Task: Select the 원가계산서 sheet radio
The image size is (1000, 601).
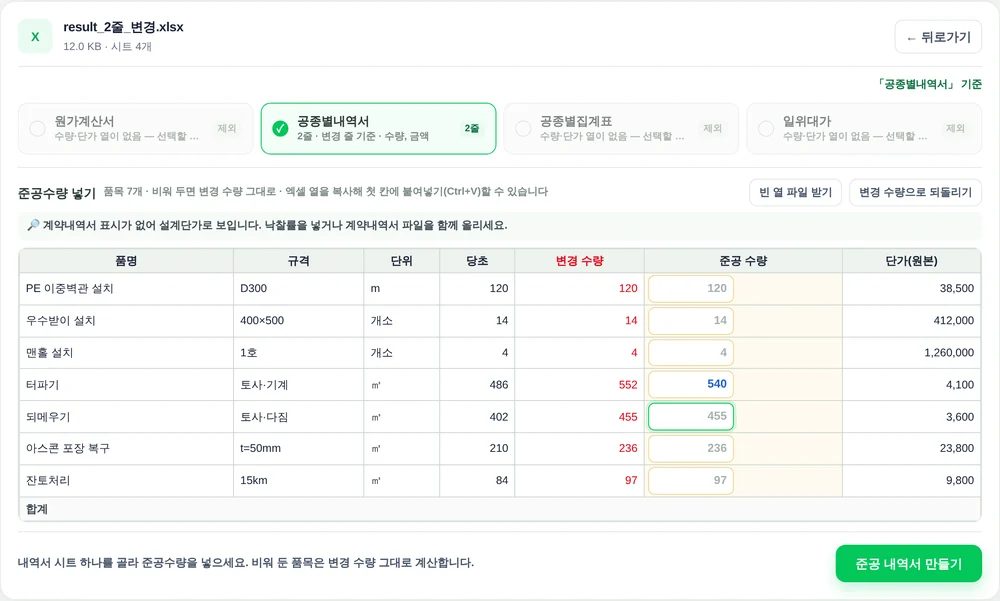Action: [x=38, y=128]
